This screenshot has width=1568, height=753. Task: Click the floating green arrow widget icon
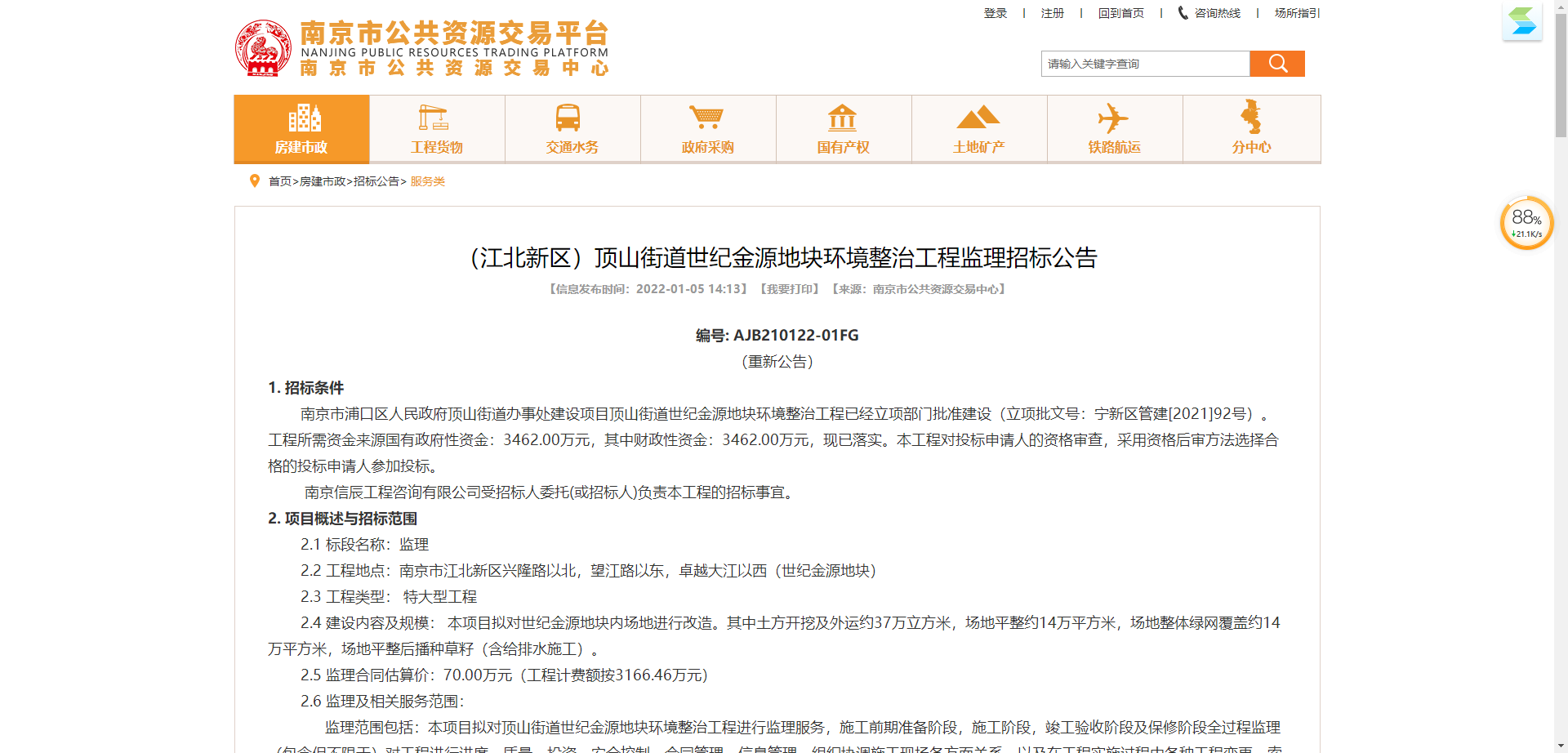(1522, 21)
